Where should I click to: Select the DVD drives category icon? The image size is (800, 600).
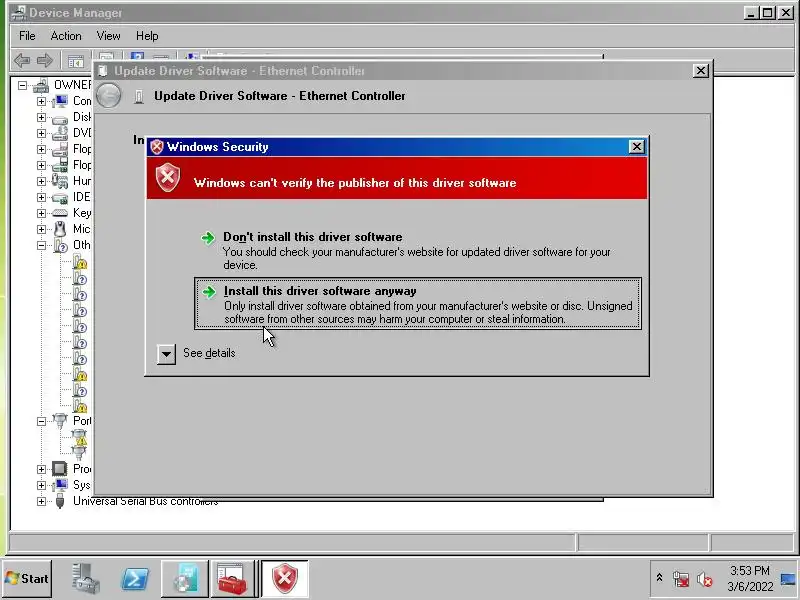coord(60,133)
